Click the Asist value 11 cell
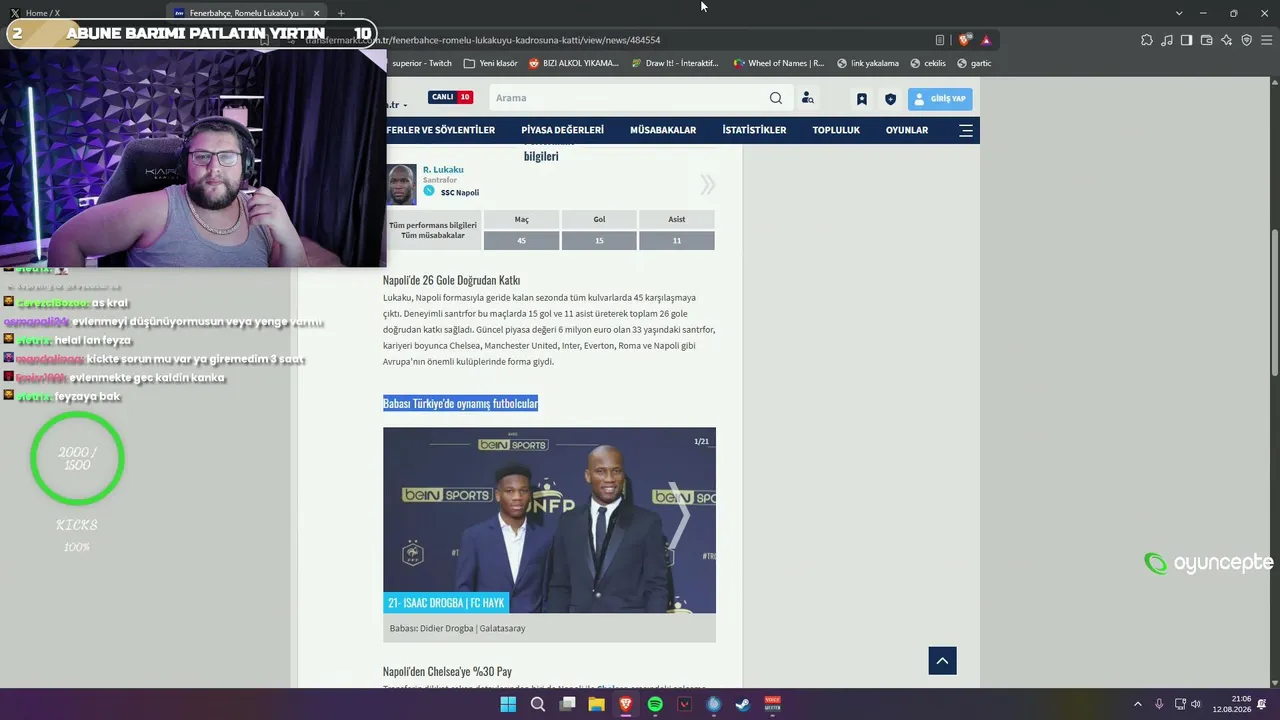 [677, 241]
